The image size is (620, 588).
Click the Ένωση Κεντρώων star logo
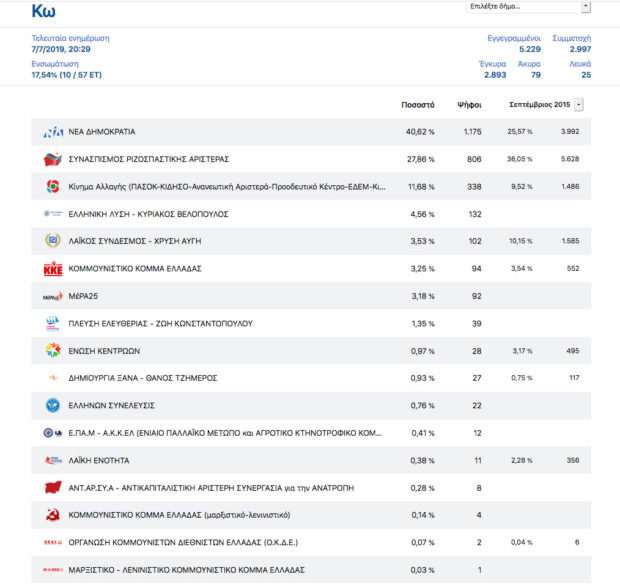click(53, 350)
